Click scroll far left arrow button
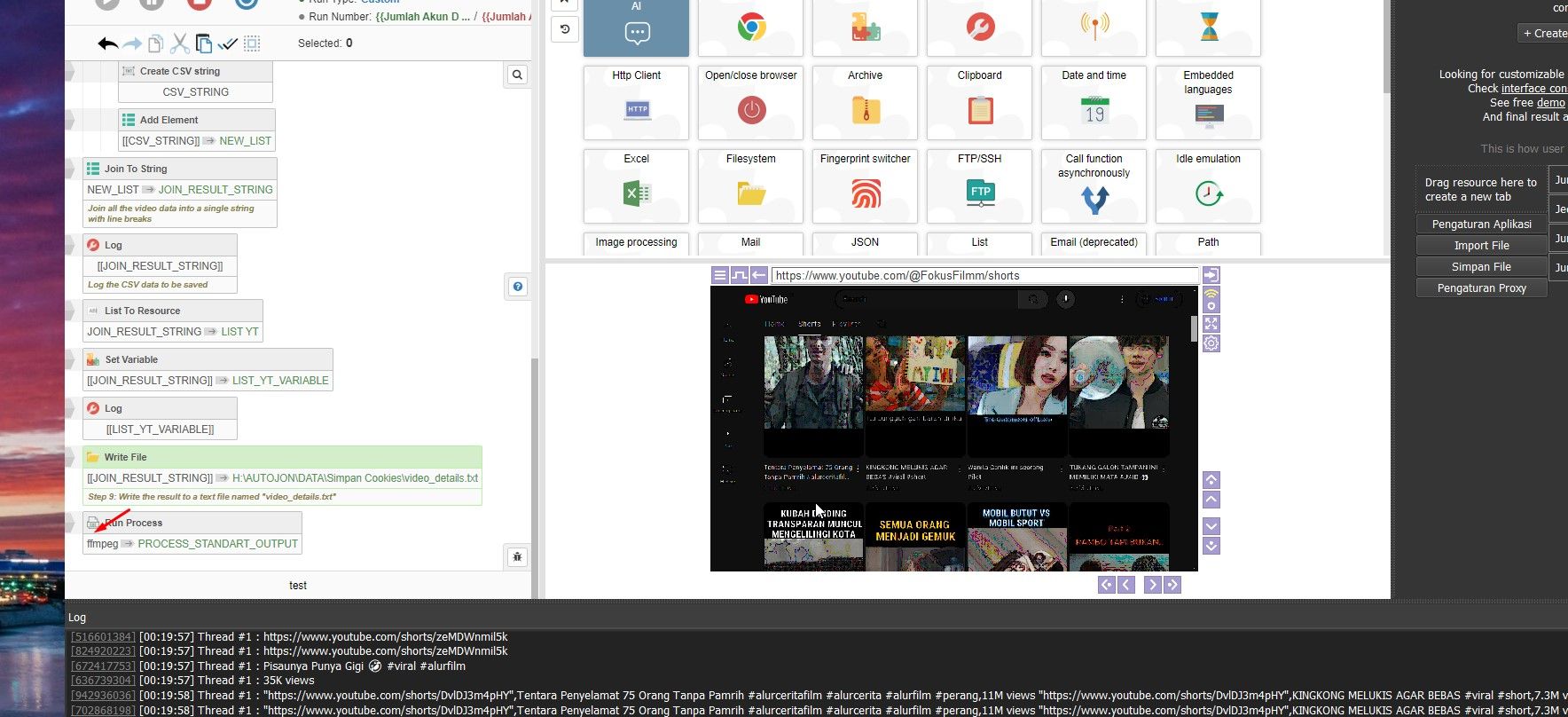Viewport: 1568px width, 717px height. coord(1107,585)
